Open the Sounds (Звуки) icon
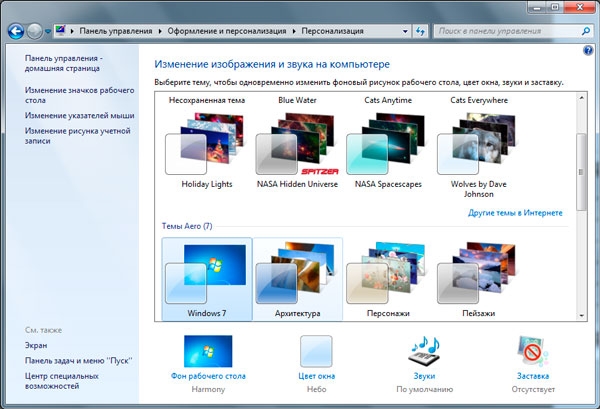Viewport: 600px width, 409px height. pyautogui.click(x=424, y=352)
